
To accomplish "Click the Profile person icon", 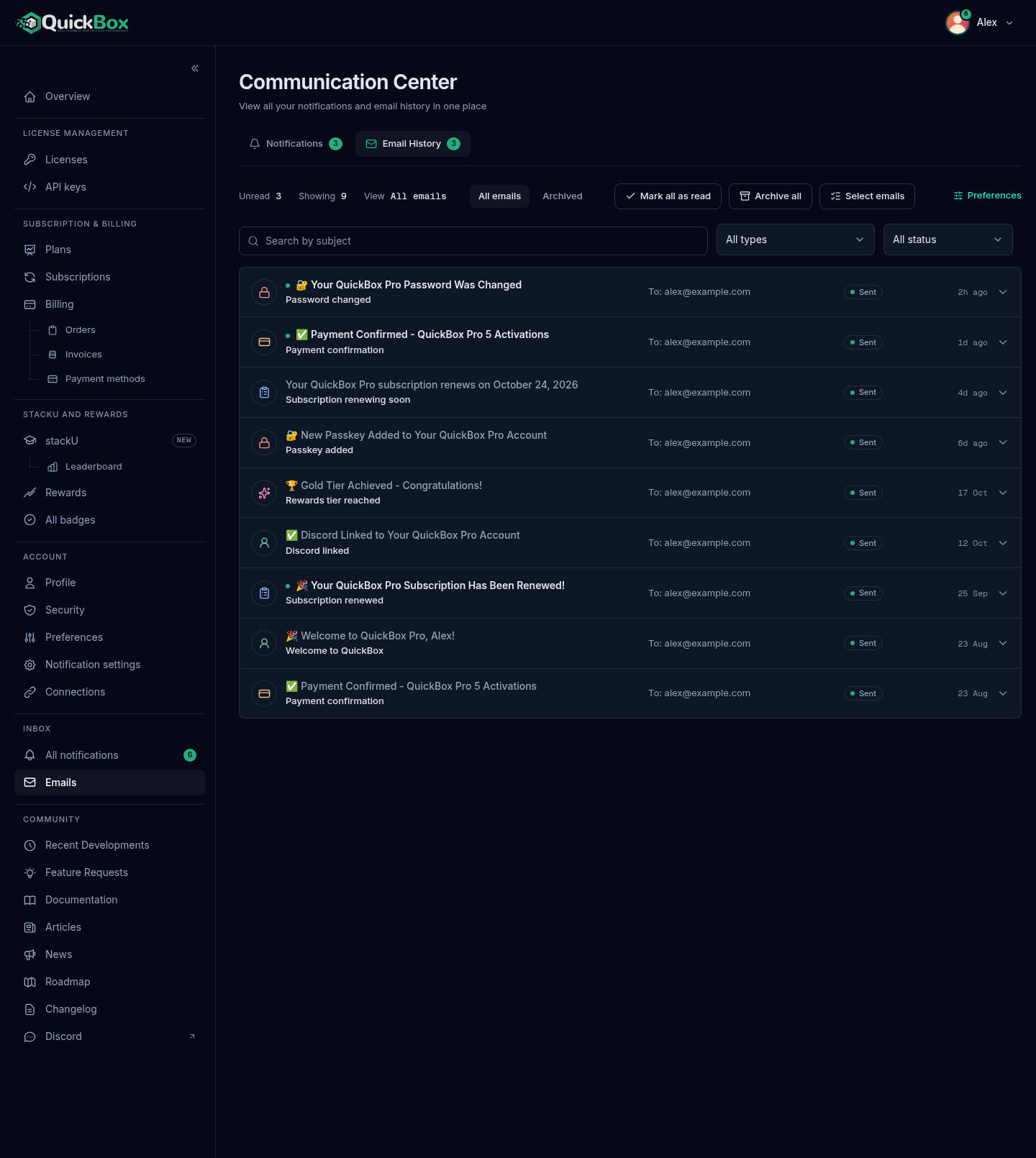I will (x=29, y=583).
